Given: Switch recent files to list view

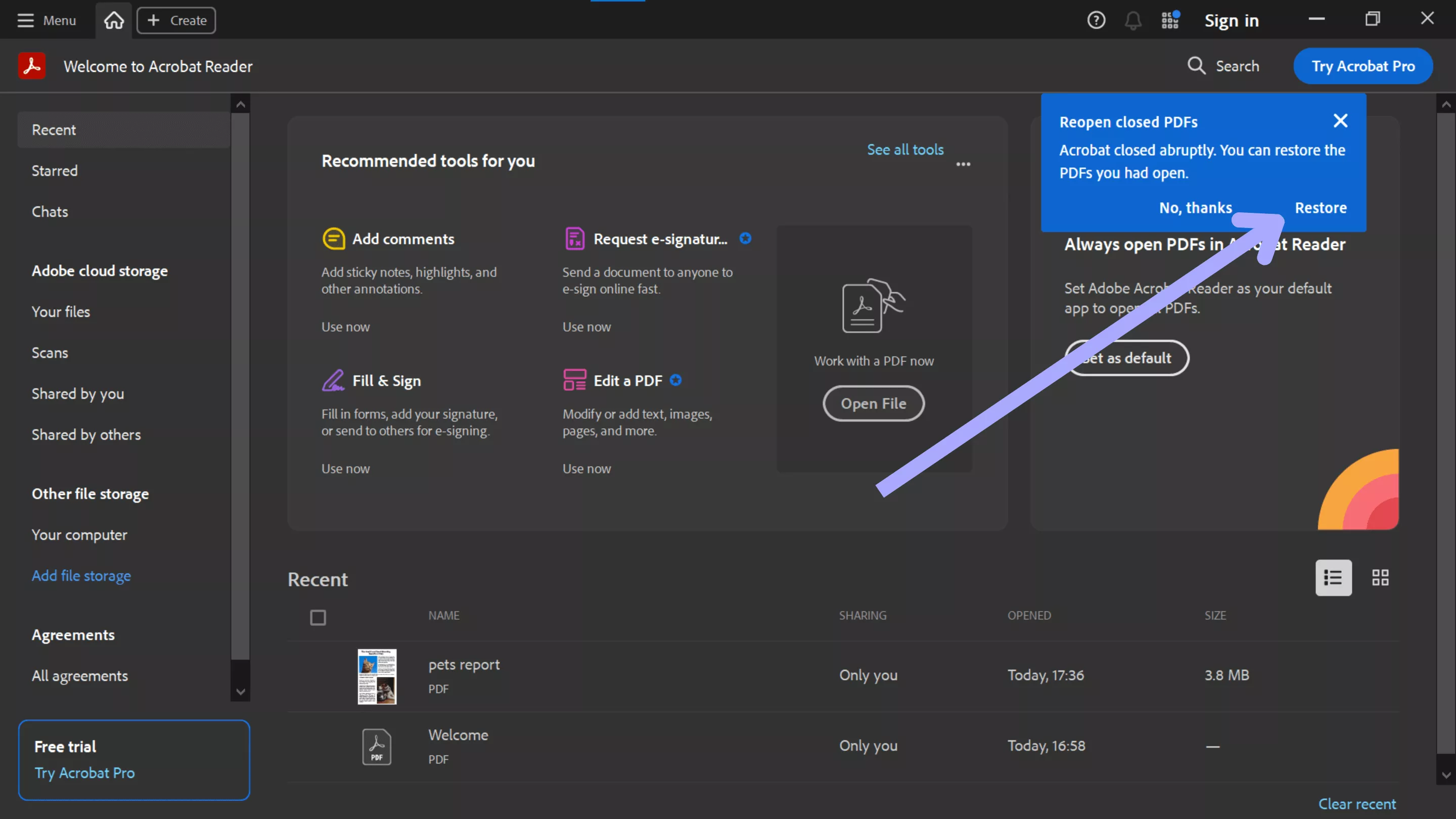Looking at the screenshot, I should pos(1333,578).
